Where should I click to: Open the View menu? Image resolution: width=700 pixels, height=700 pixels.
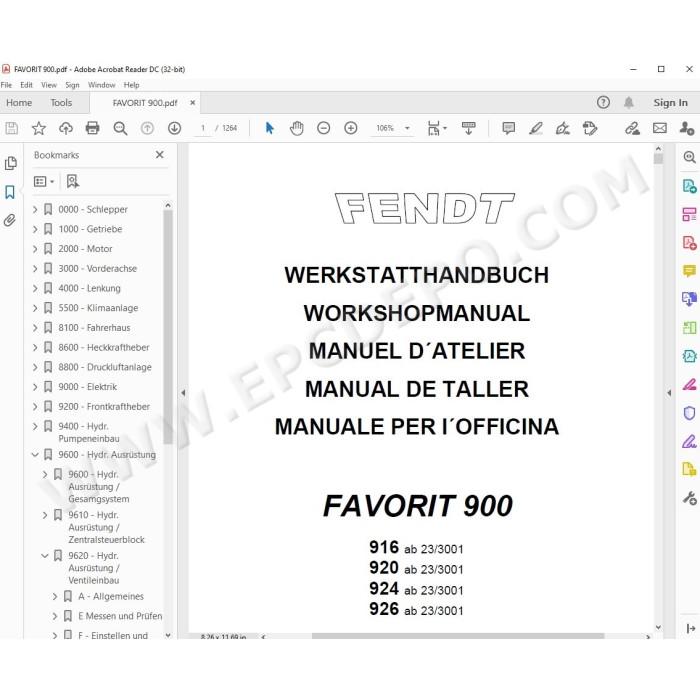click(49, 85)
